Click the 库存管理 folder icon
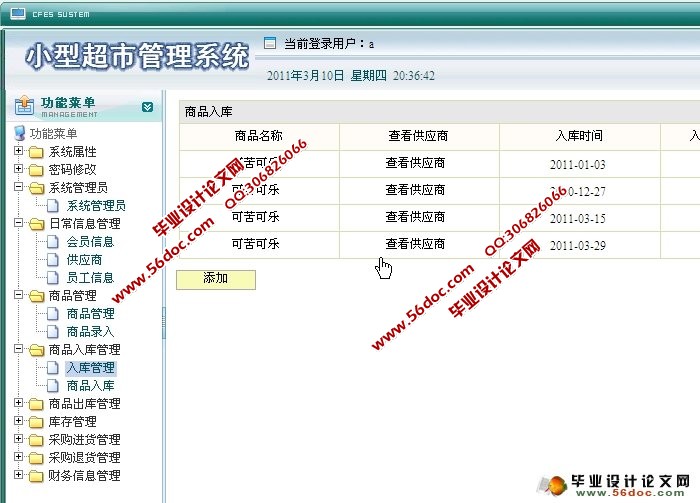Screen dimensions: 700x503 click(x=36, y=422)
